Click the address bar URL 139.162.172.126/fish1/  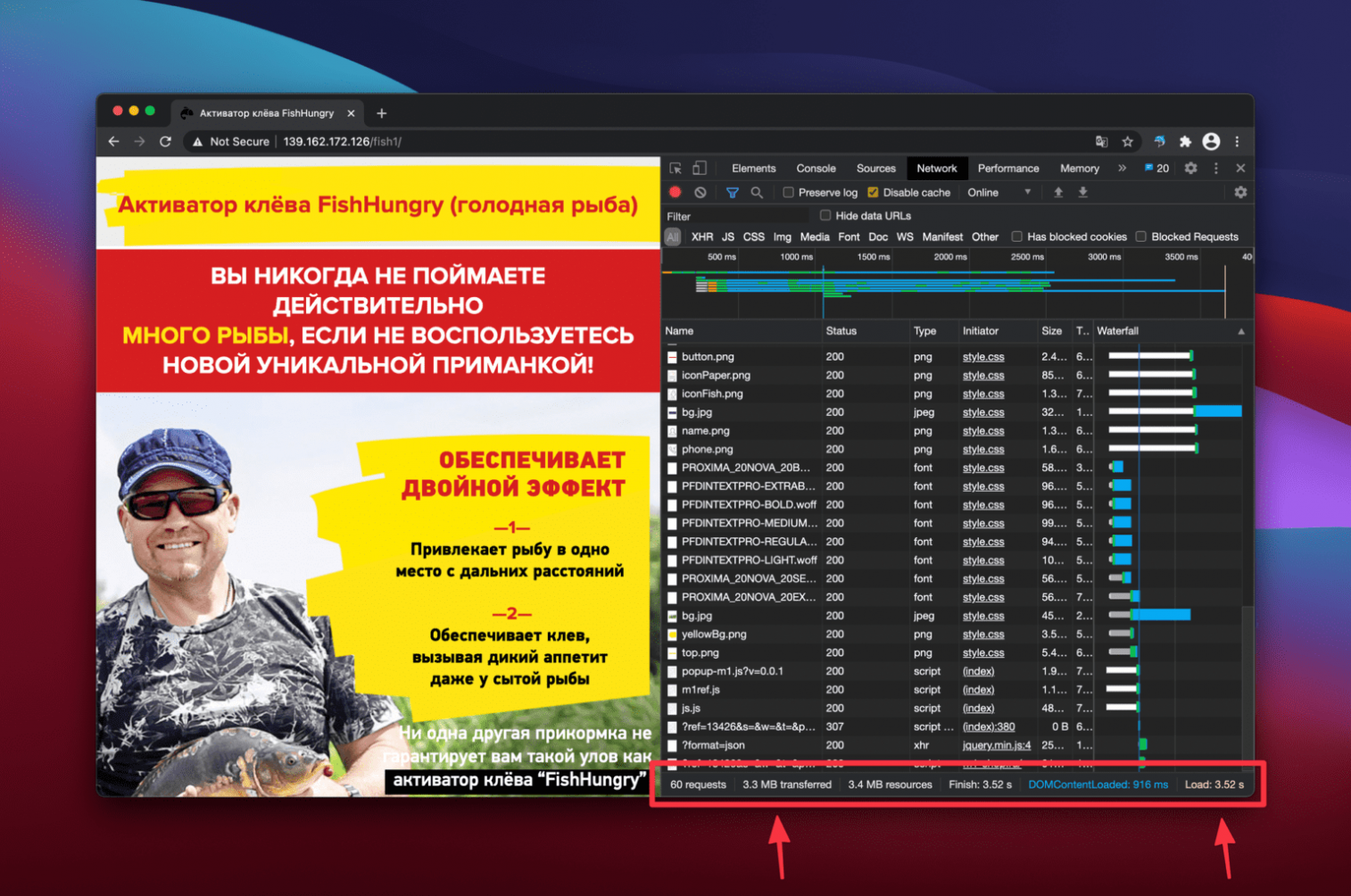point(343,141)
